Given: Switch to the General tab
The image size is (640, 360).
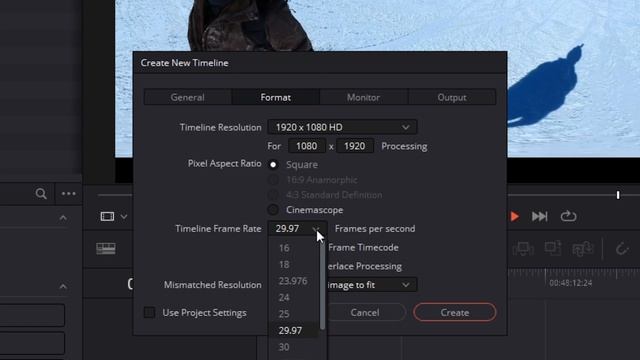Looking at the screenshot, I should pyautogui.click(x=188, y=98).
